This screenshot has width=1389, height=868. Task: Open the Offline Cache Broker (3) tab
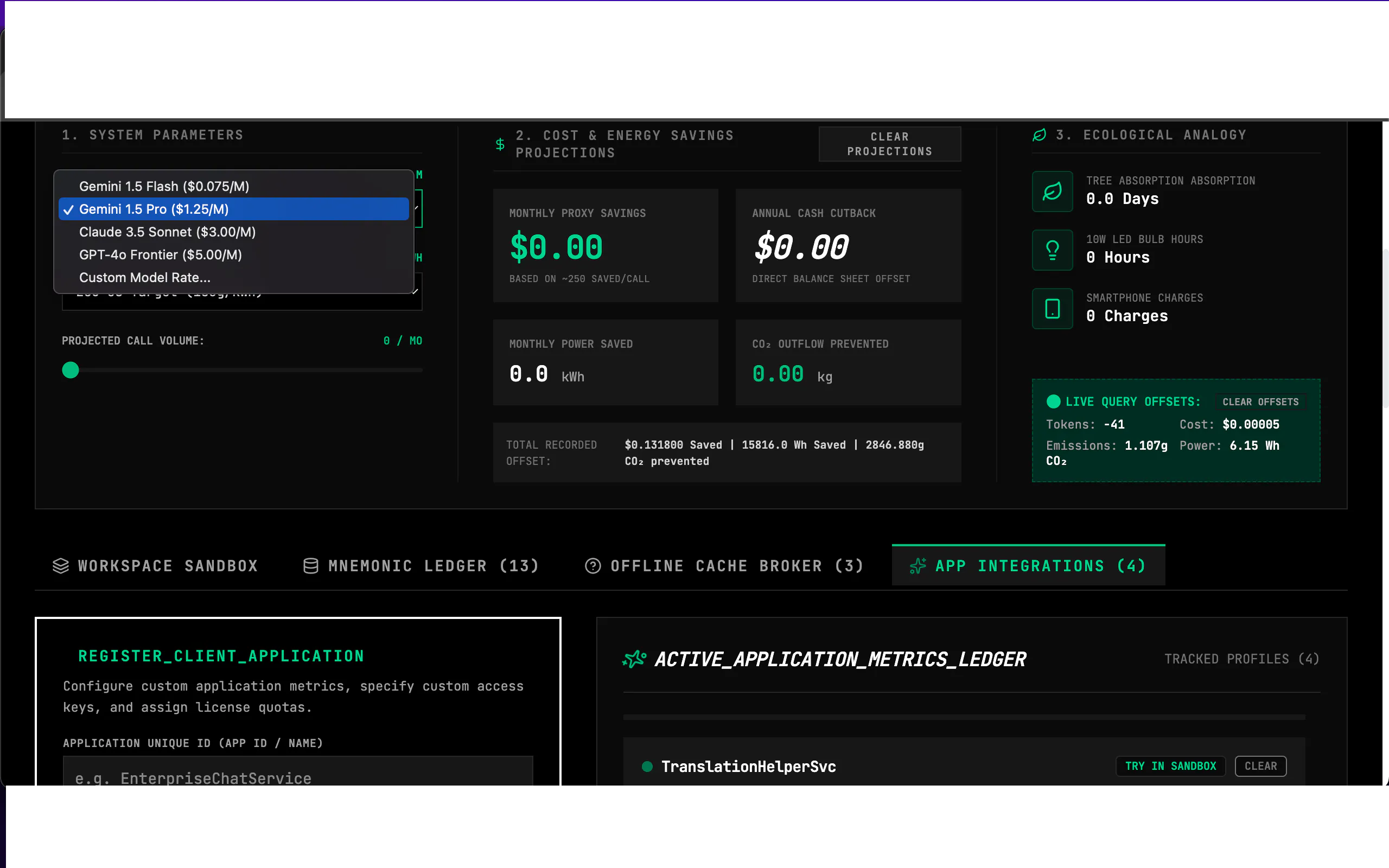pyautogui.click(x=724, y=566)
